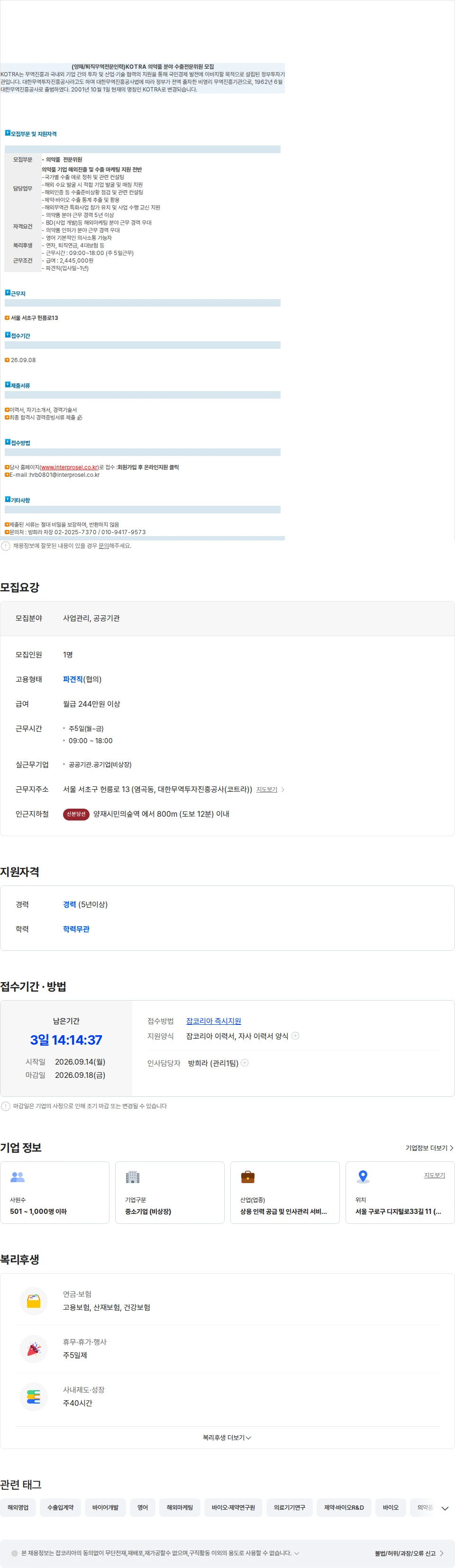Click the 사원수 people icon

tap(18, 1176)
